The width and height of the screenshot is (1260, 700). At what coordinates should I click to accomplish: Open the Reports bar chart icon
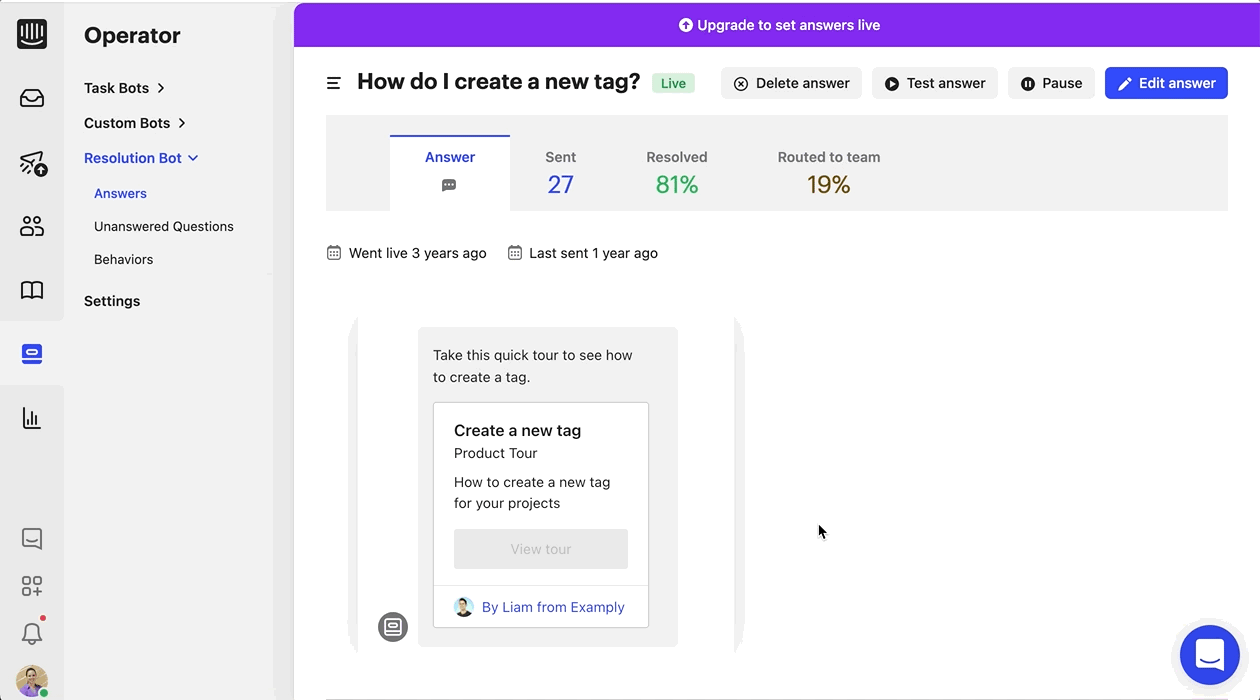click(32, 418)
